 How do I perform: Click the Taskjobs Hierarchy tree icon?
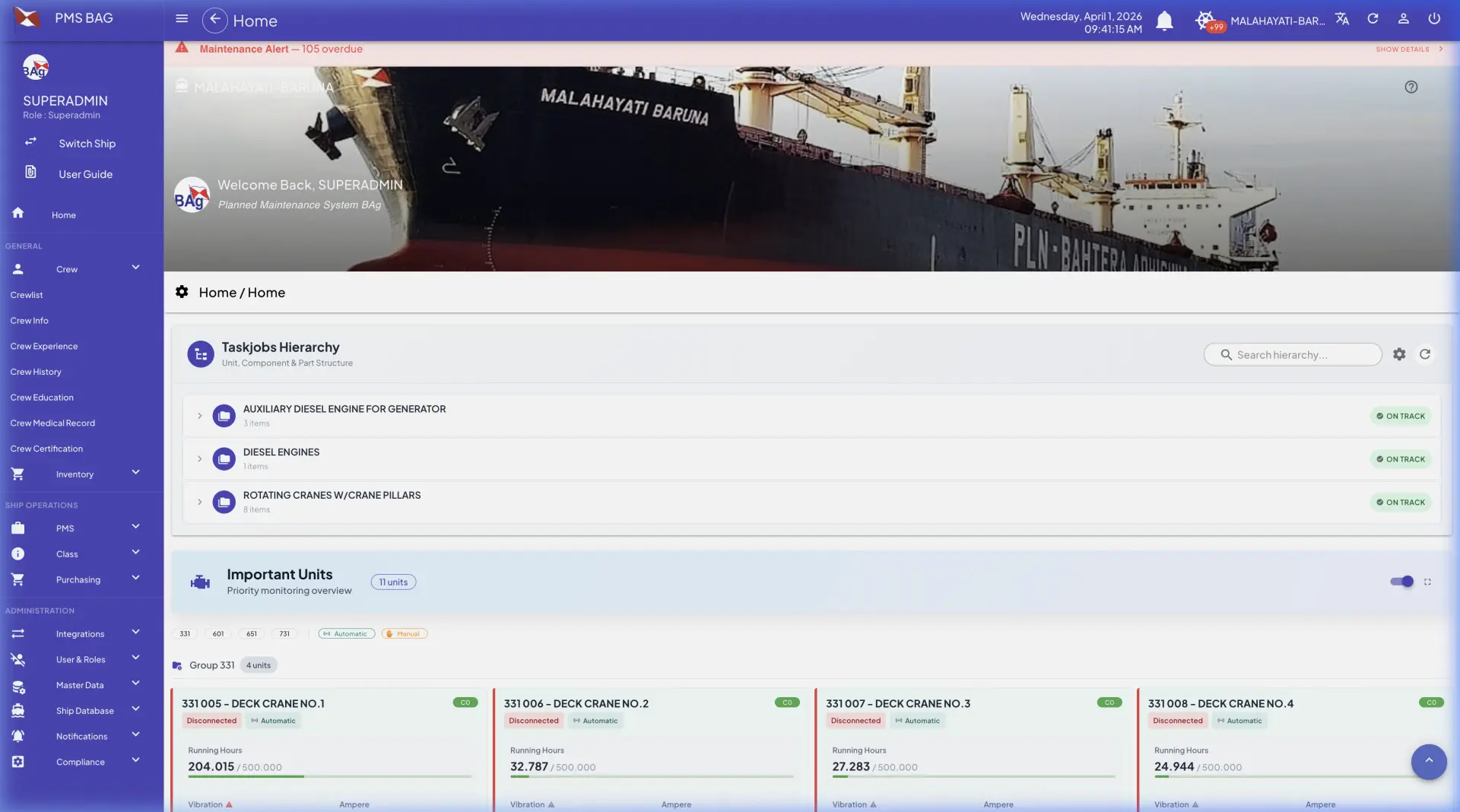pos(201,354)
